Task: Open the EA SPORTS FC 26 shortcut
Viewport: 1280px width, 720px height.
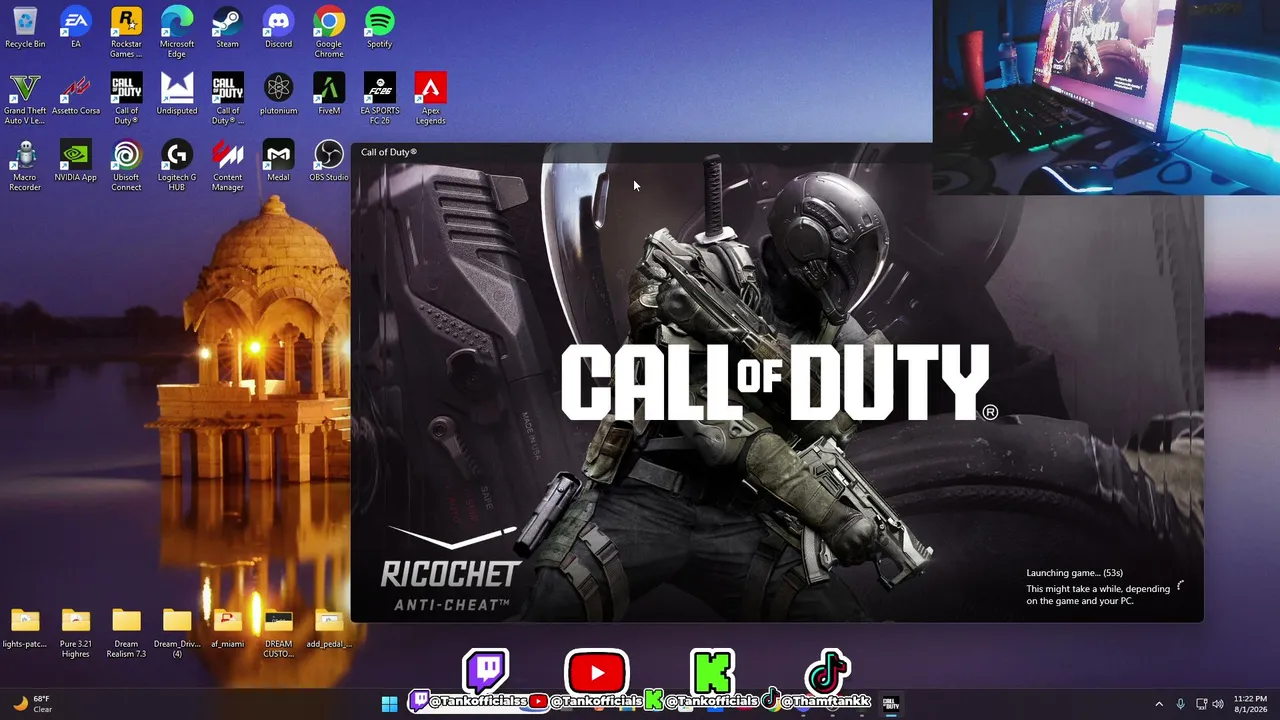Action: click(380, 99)
